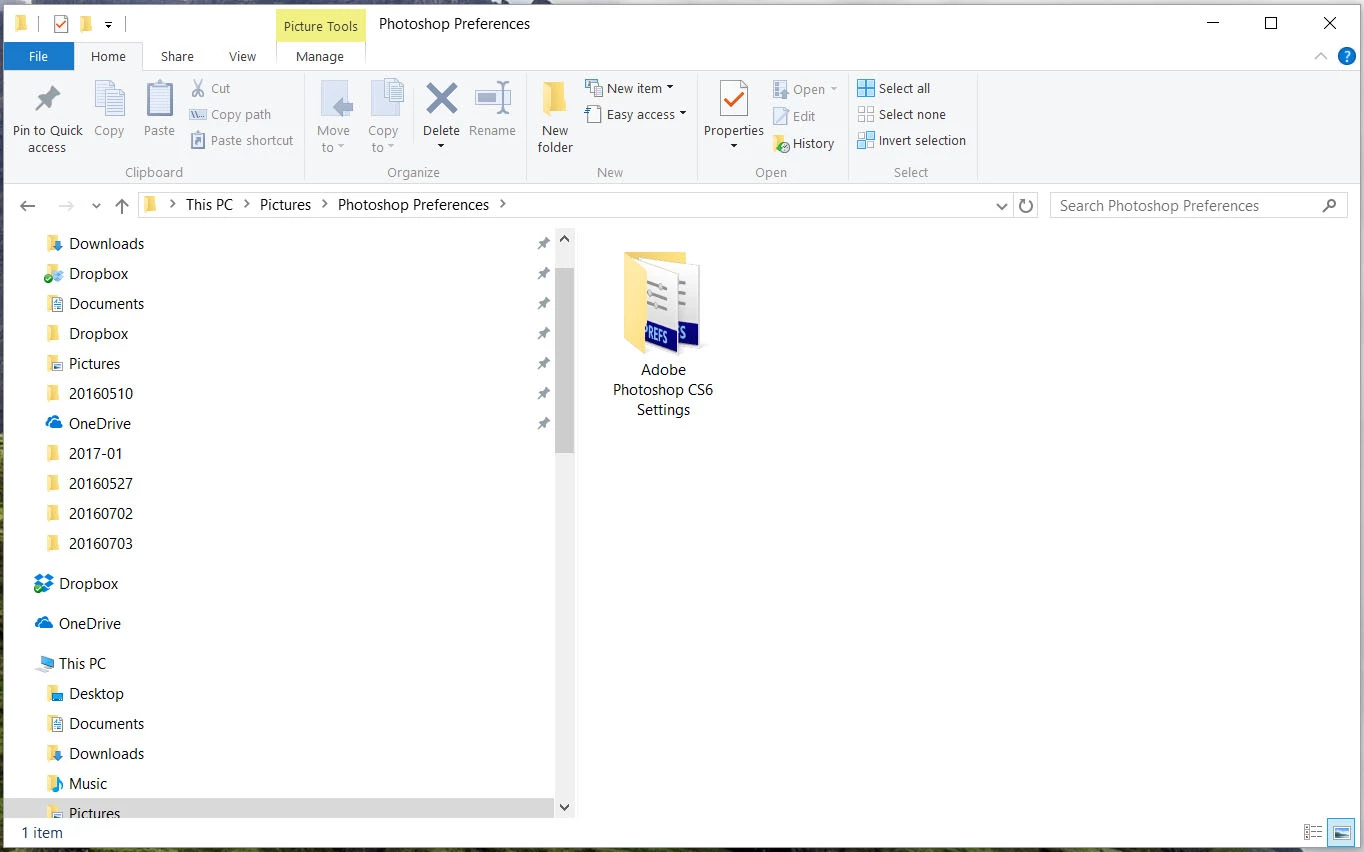Choose Paste shortcut in ribbon

(x=241, y=140)
